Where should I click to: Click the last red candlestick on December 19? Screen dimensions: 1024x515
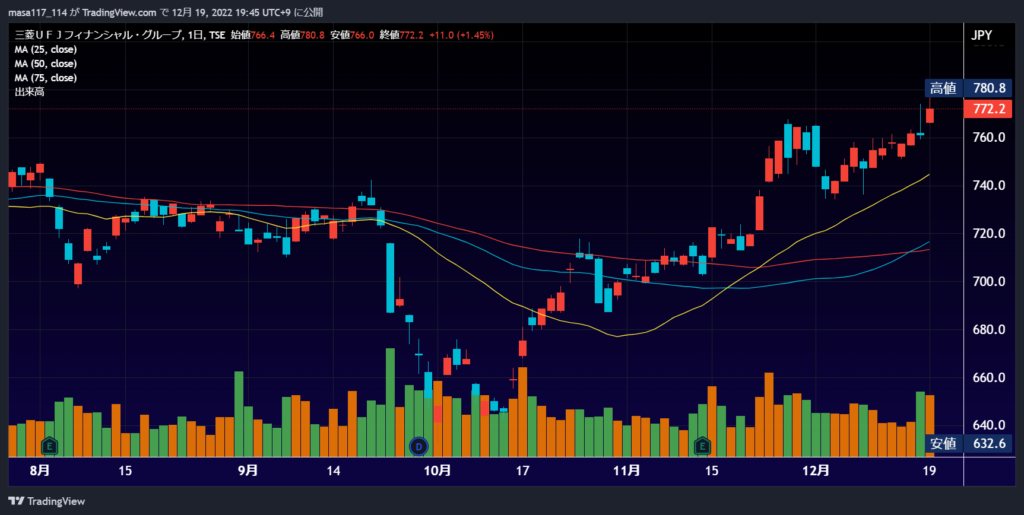point(929,116)
